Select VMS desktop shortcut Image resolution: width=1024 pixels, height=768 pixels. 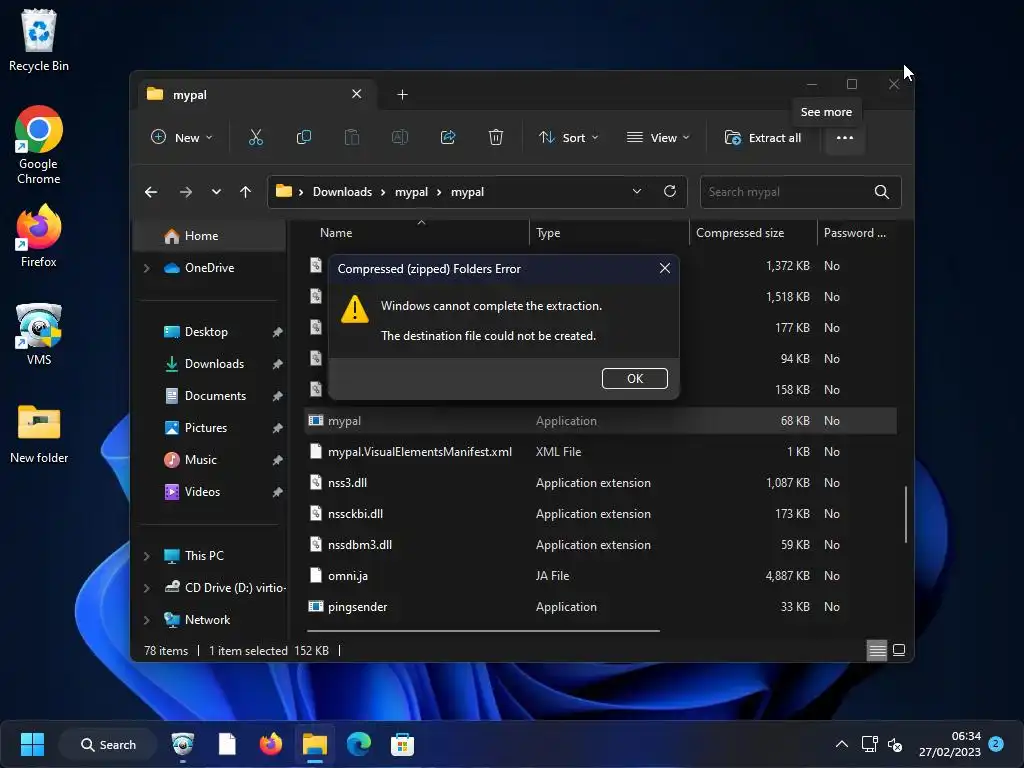click(x=39, y=334)
